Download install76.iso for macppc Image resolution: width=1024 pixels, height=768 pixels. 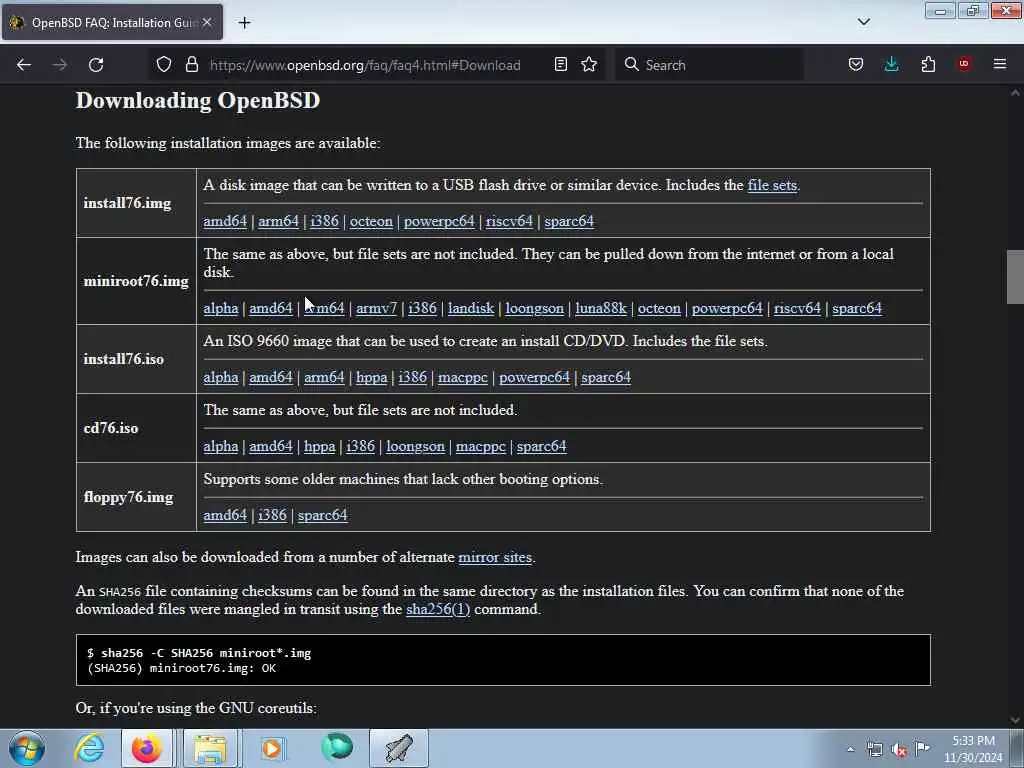463,377
